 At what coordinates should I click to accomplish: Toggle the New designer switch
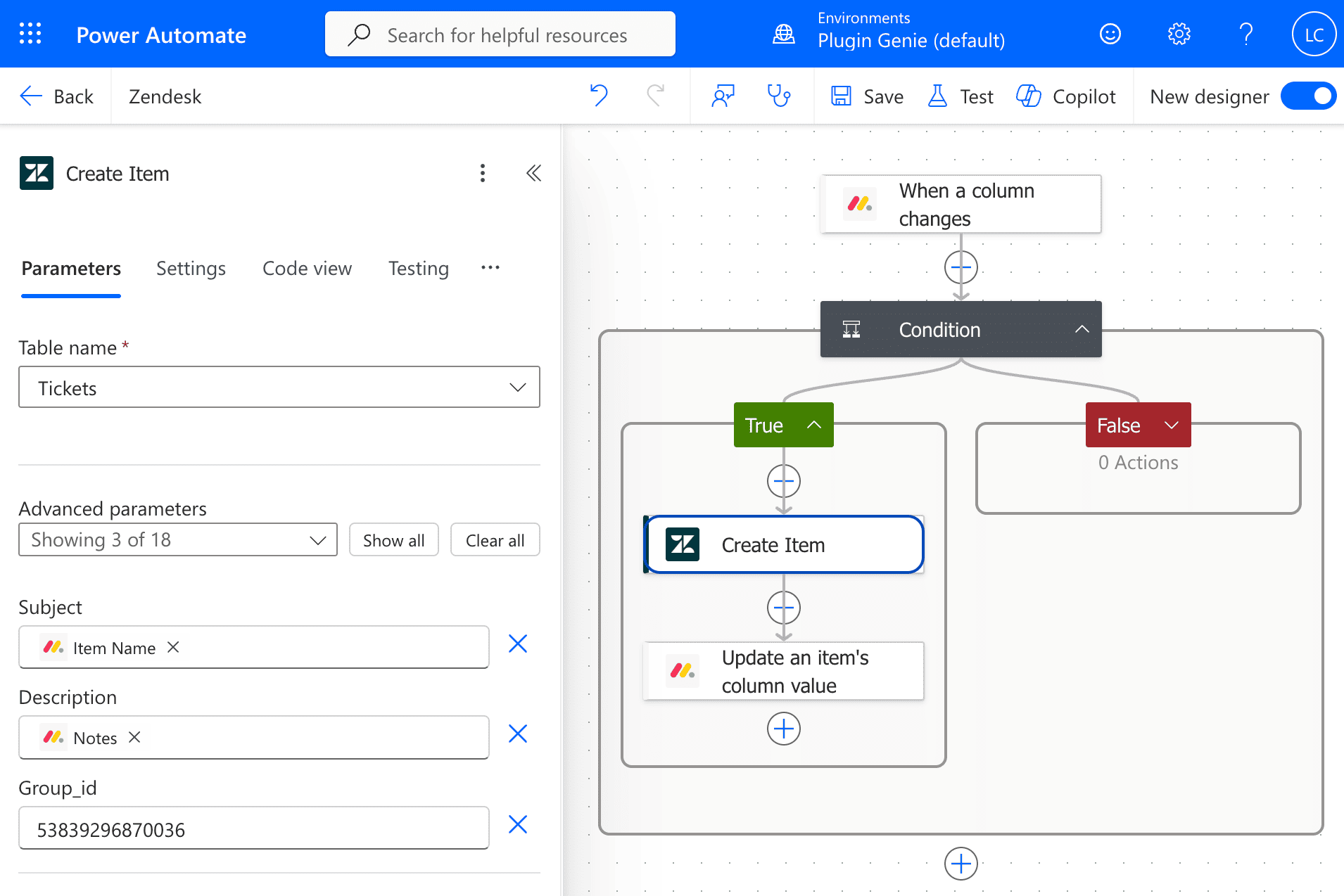(x=1308, y=96)
